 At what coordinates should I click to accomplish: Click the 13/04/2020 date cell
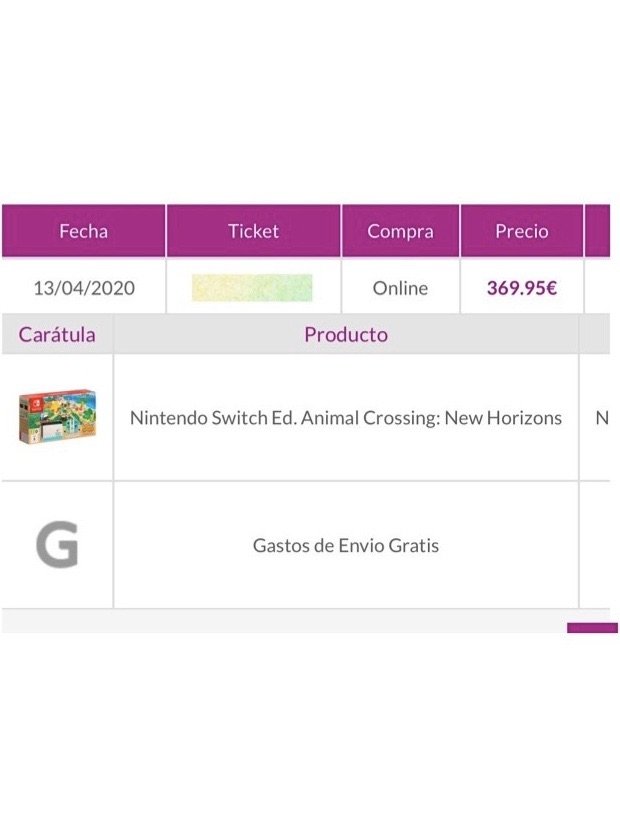pos(84,288)
